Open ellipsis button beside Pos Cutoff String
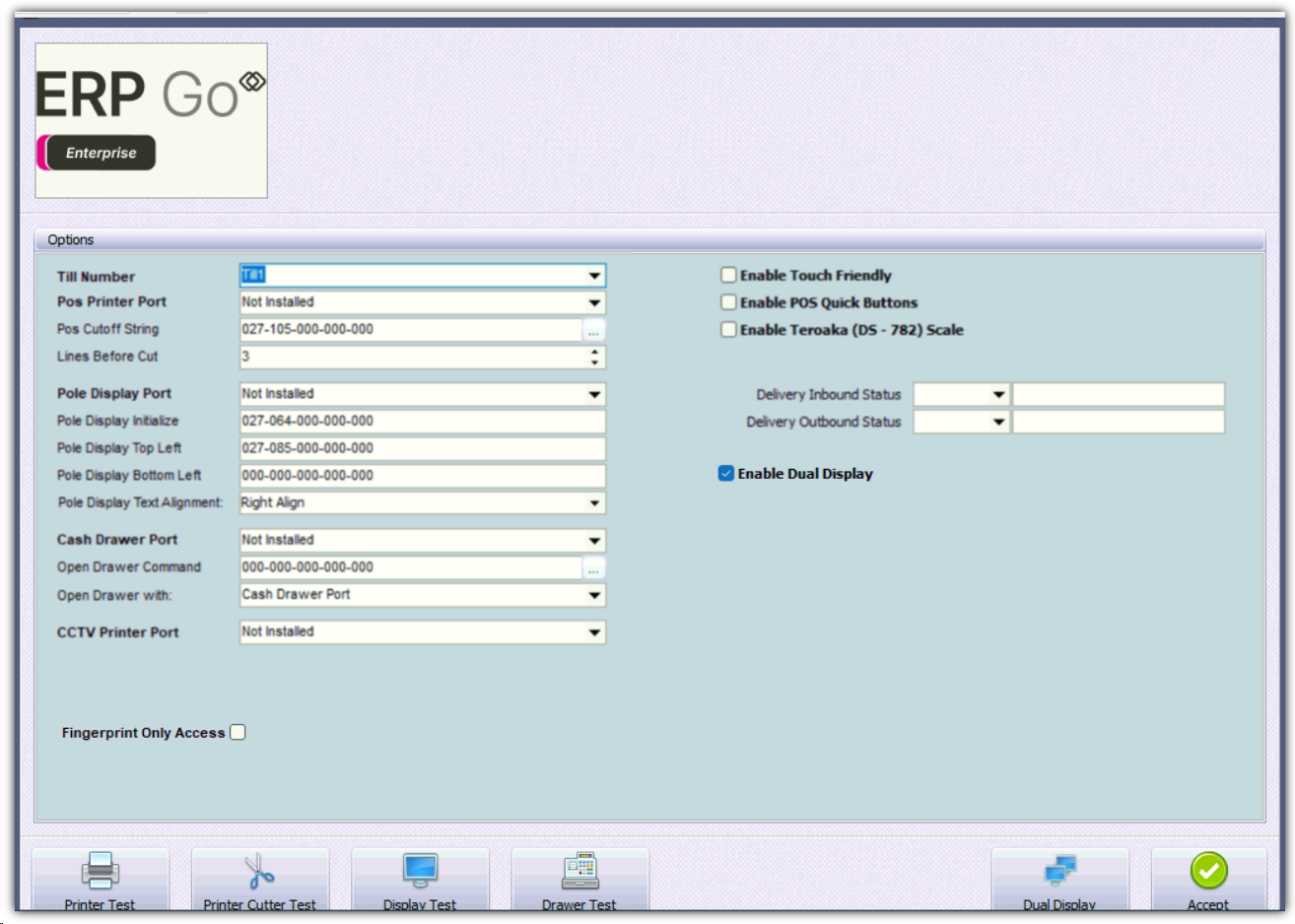This screenshot has height=924, width=1295. tap(593, 331)
